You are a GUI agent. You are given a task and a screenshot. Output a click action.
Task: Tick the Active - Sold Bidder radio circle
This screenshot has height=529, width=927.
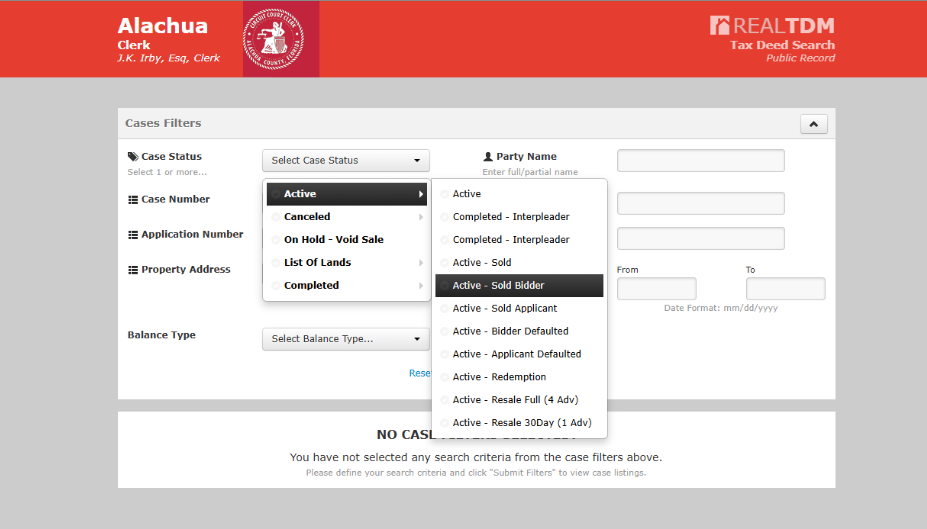click(x=445, y=285)
